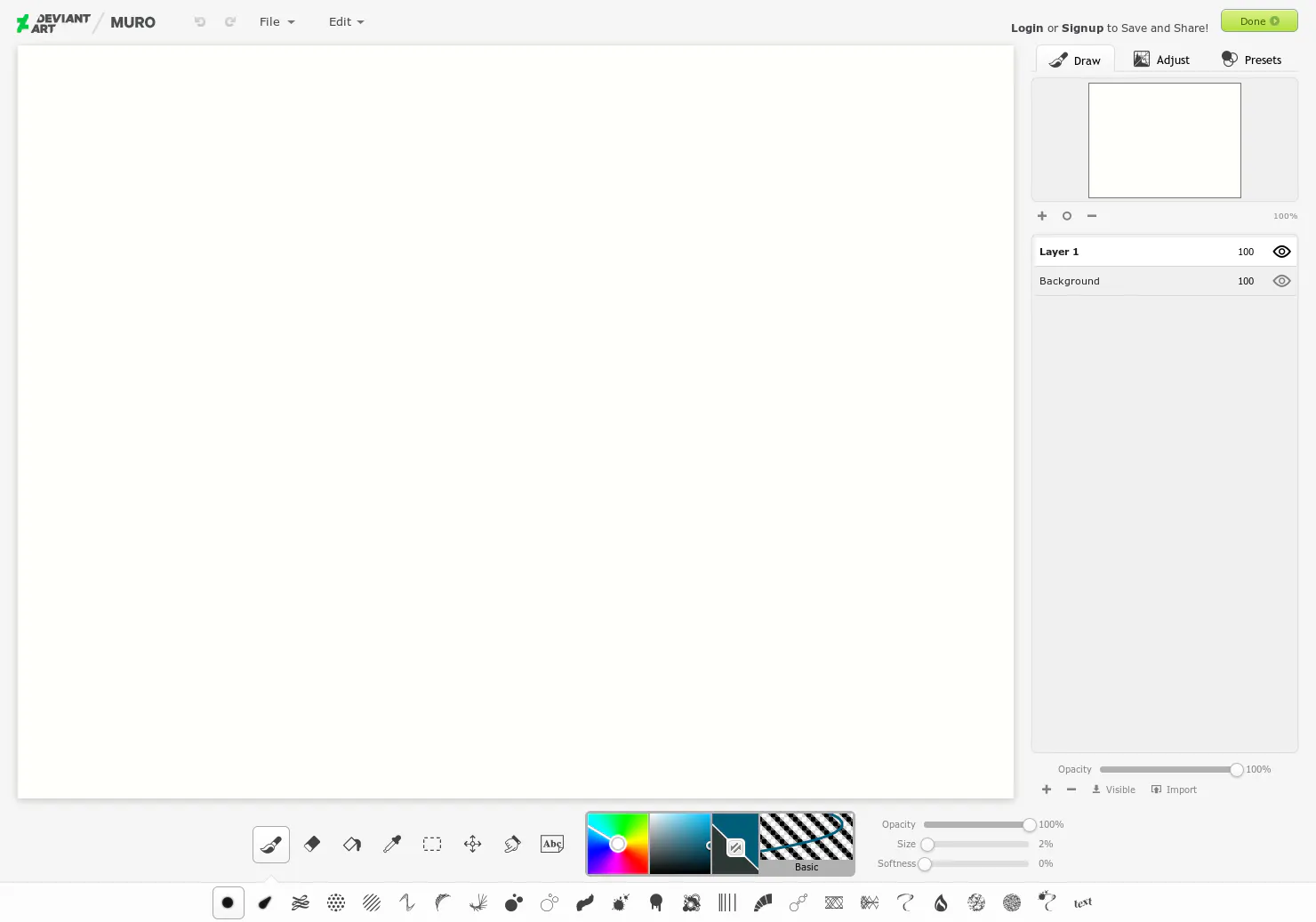Click the navigator canvas thumbnail
This screenshot has height=922, width=1316.
pyautogui.click(x=1165, y=140)
